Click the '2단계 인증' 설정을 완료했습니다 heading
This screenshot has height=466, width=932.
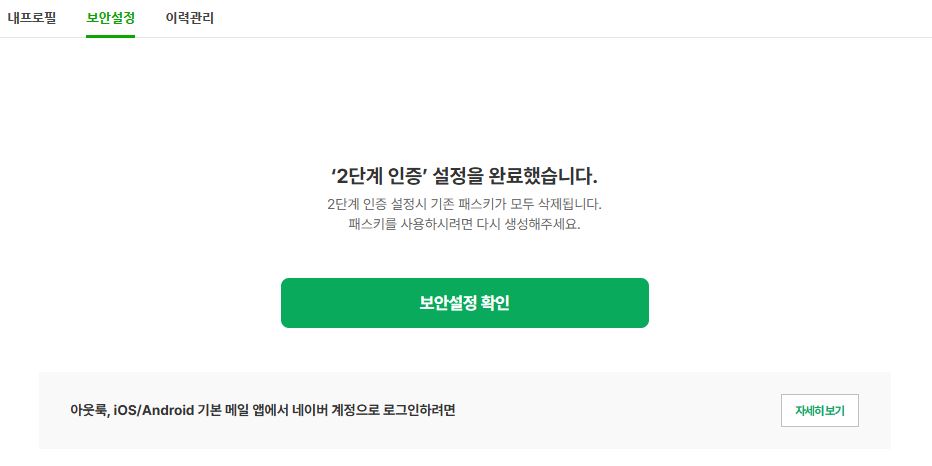click(x=464, y=177)
